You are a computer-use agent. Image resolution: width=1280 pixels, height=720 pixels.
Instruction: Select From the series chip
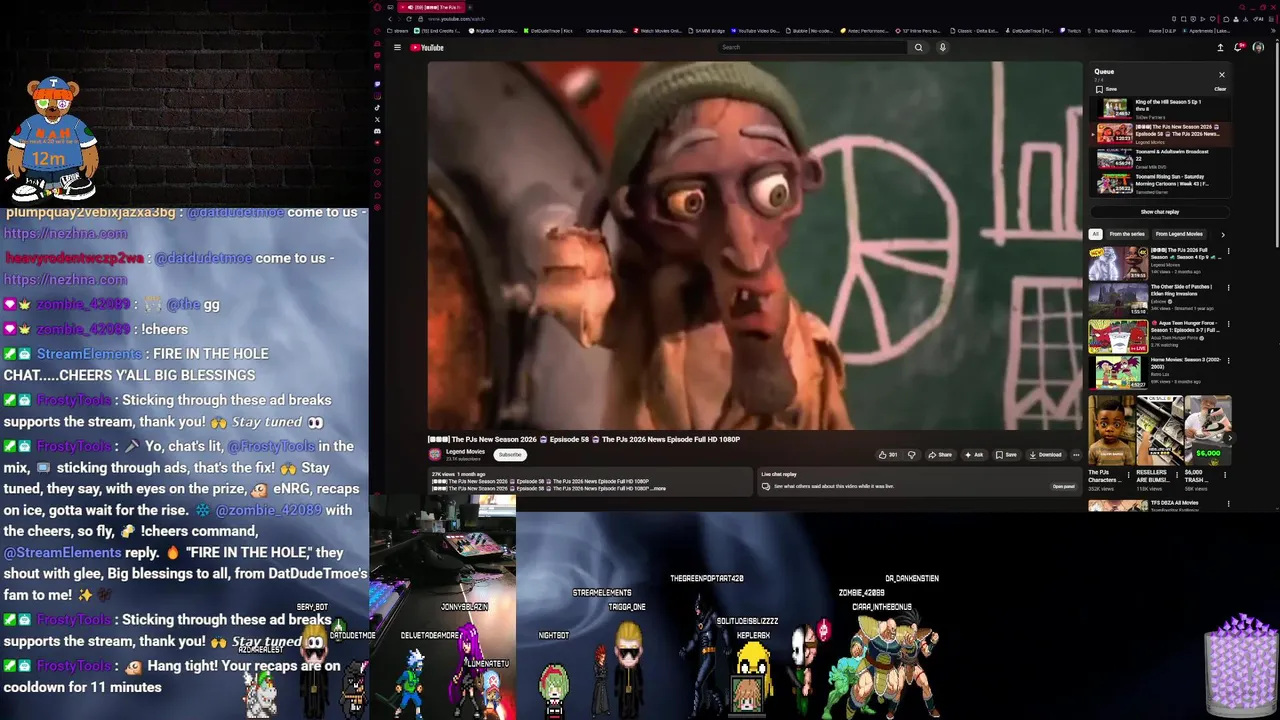1127,234
